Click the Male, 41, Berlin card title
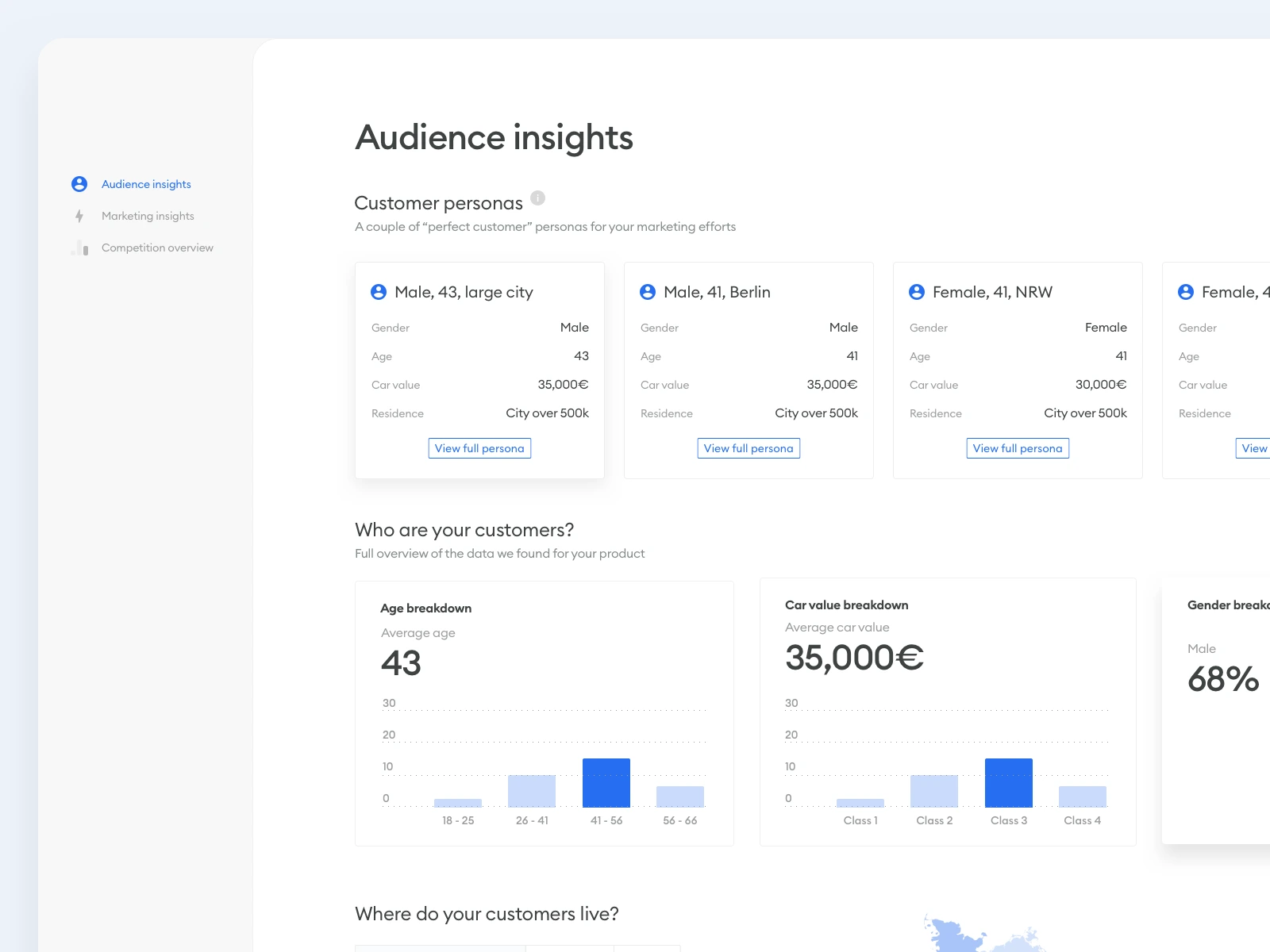Screen dimensions: 1270x952 [717, 292]
